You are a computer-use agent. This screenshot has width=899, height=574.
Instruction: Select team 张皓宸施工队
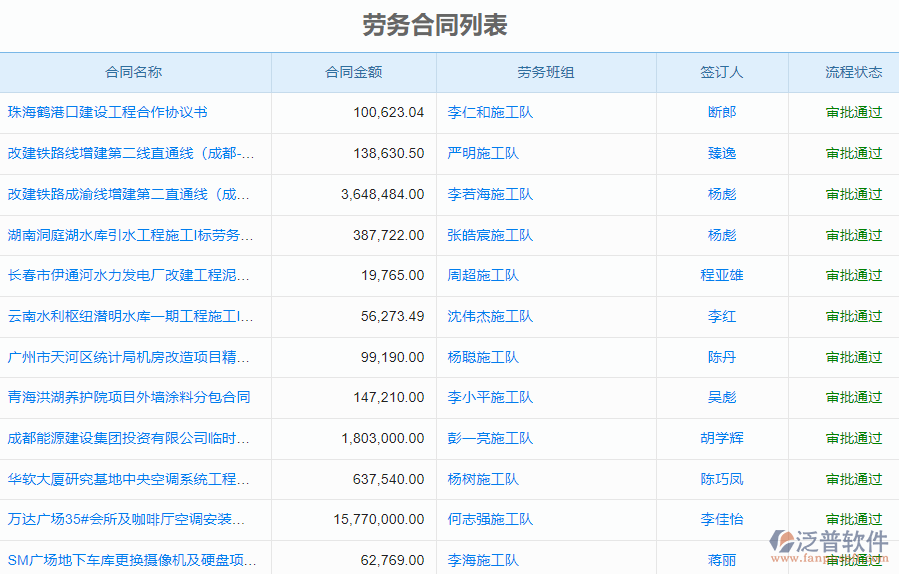coord(490,235)
